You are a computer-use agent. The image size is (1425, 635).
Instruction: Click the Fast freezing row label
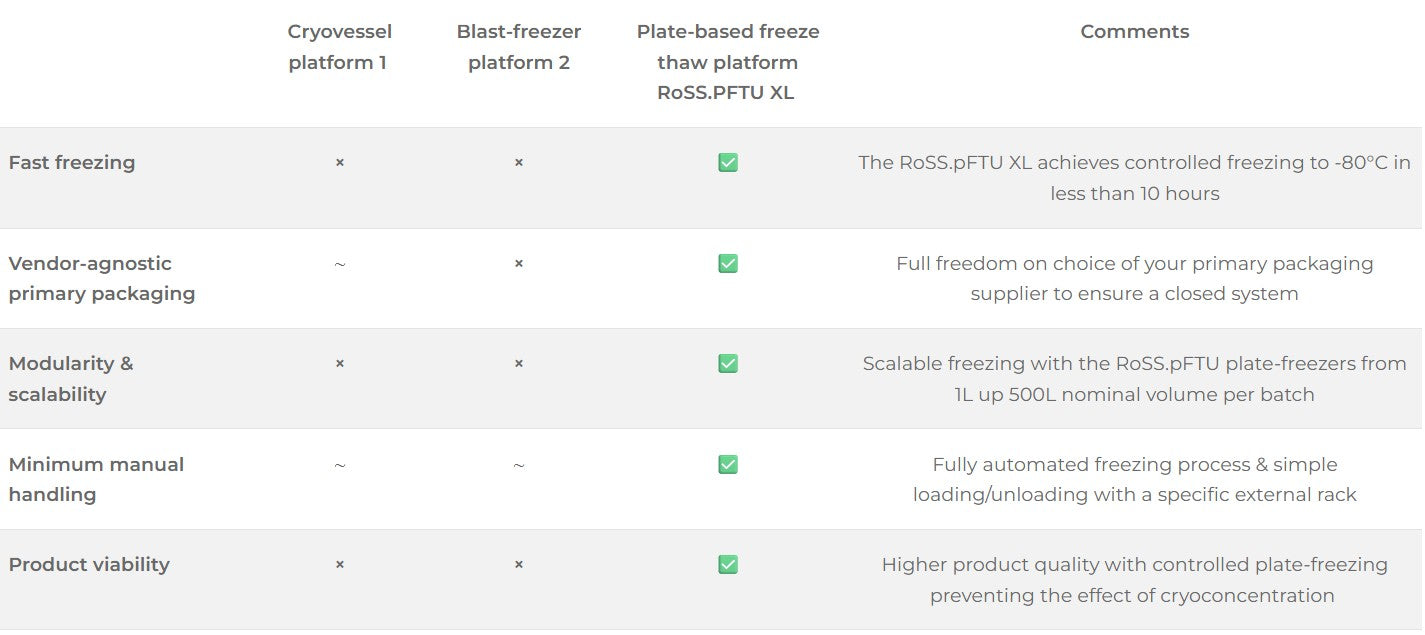pyautogui.click(x=72, y=163)
